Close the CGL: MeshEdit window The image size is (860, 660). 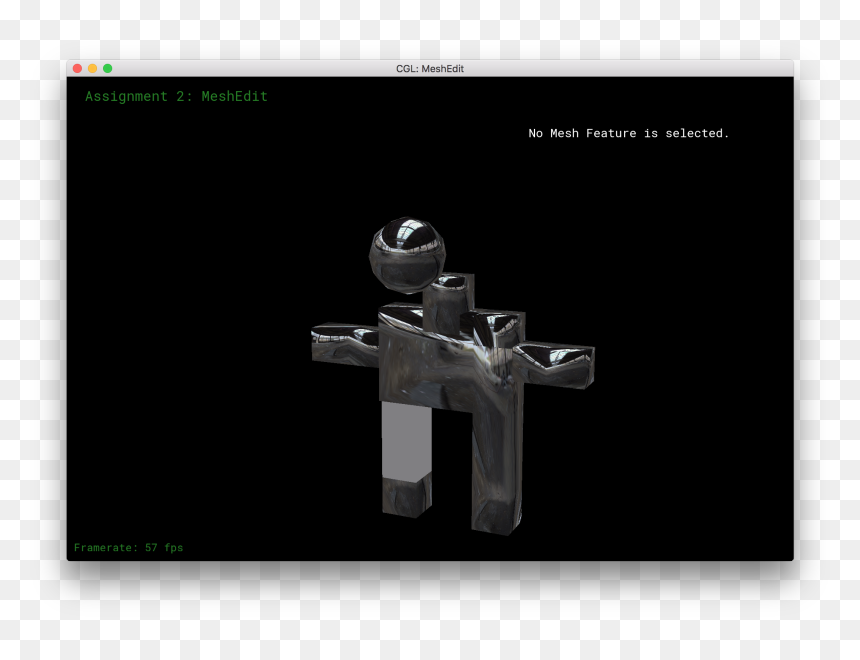click(77, 69)
